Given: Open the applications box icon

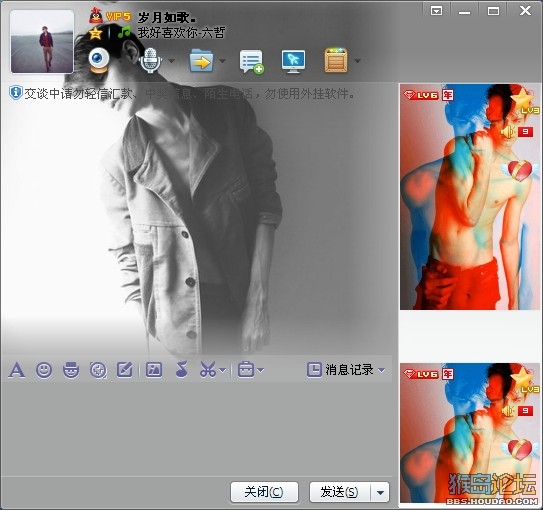Looking at the screenshot, I should pos(336,61).
